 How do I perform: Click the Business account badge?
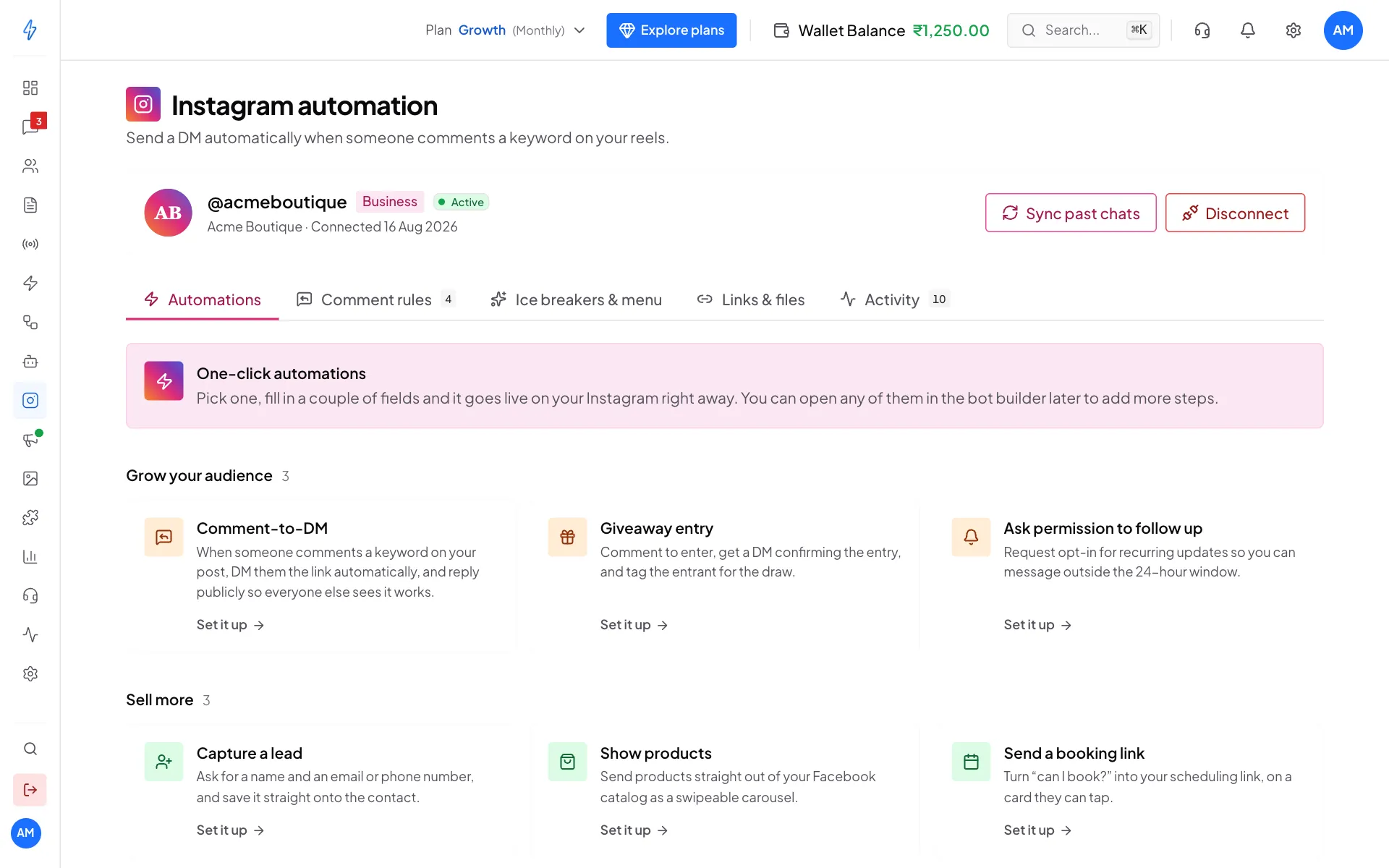[x=389, y=202]
